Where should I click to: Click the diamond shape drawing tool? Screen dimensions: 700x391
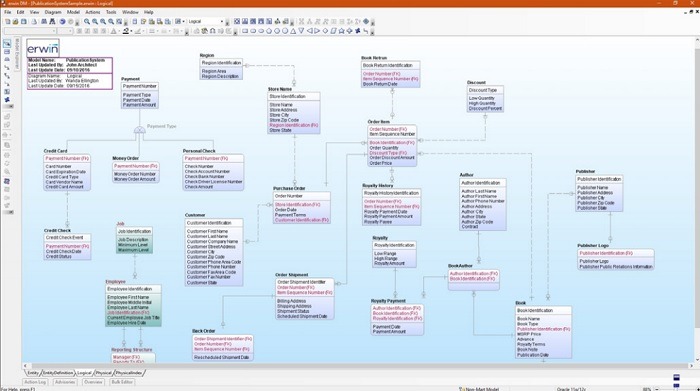(325, 31)
